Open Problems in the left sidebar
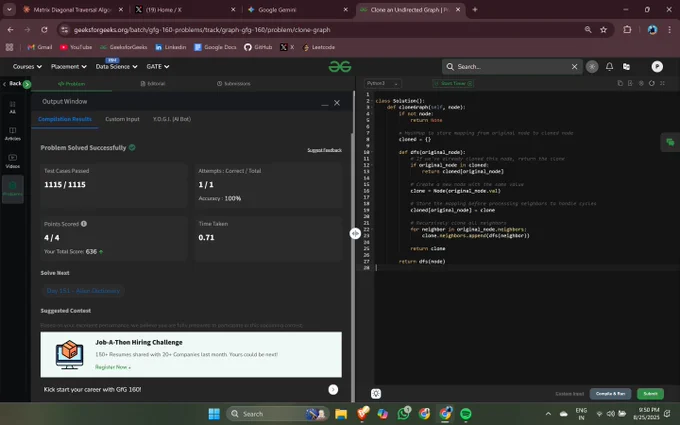Image resolution: width=680 pixels, height=425 pixels. [13, 189]
